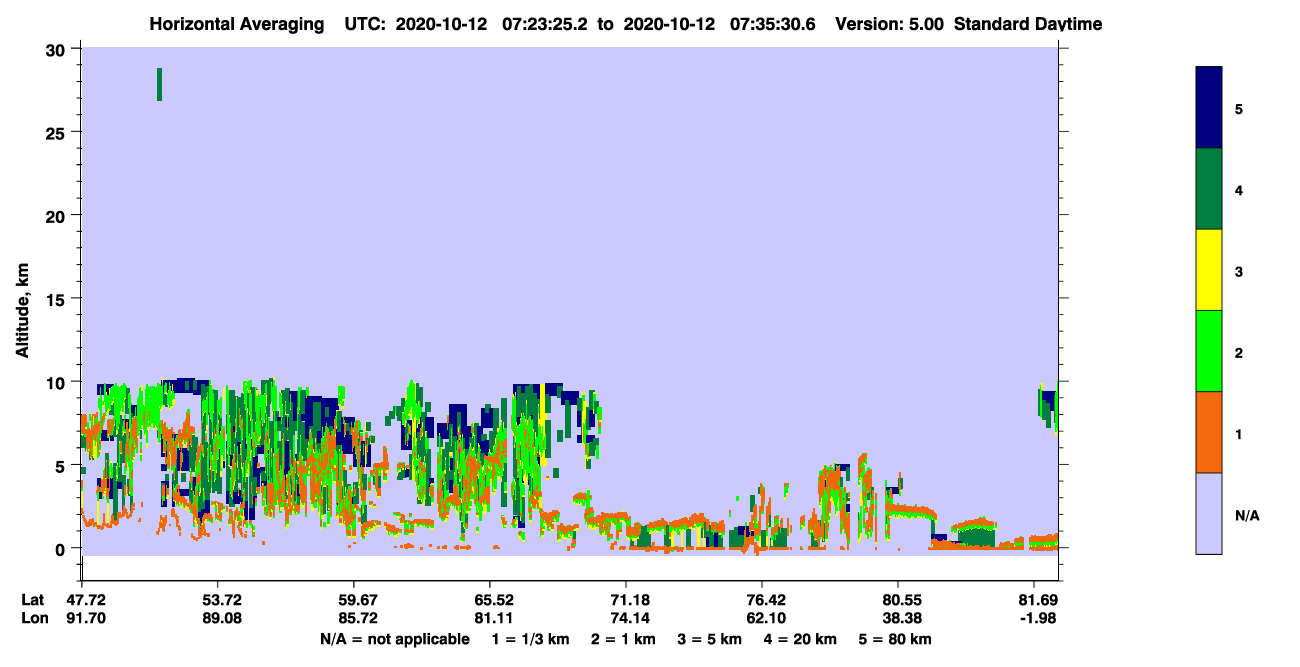Click the dark green colorbar segment labeled 4
The width and height of the screenshot is (1300, 667).
(x=1209, y=189)
